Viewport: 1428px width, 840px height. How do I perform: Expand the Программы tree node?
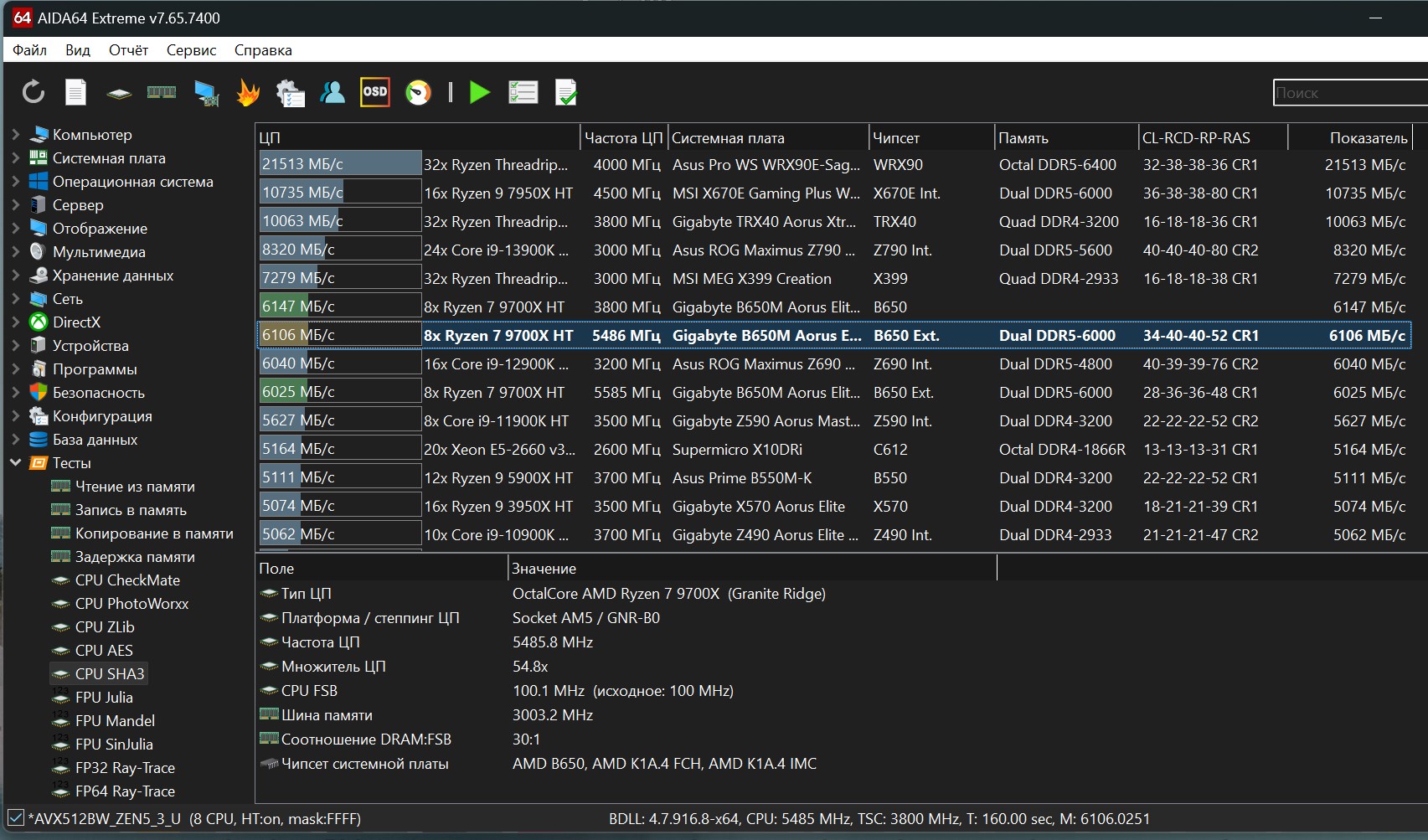point(15,368)
